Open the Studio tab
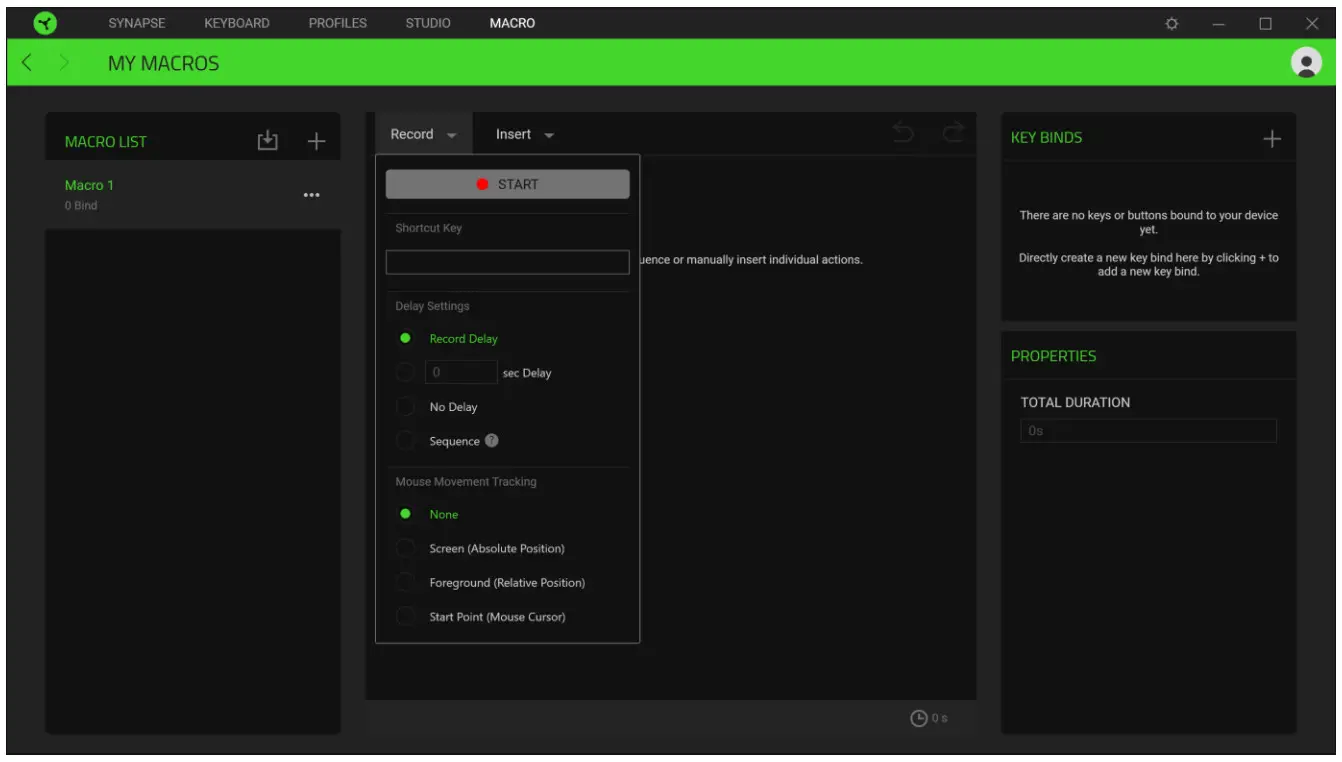The width and height of the screenshot is (1342, 762). tap(427, 23)
